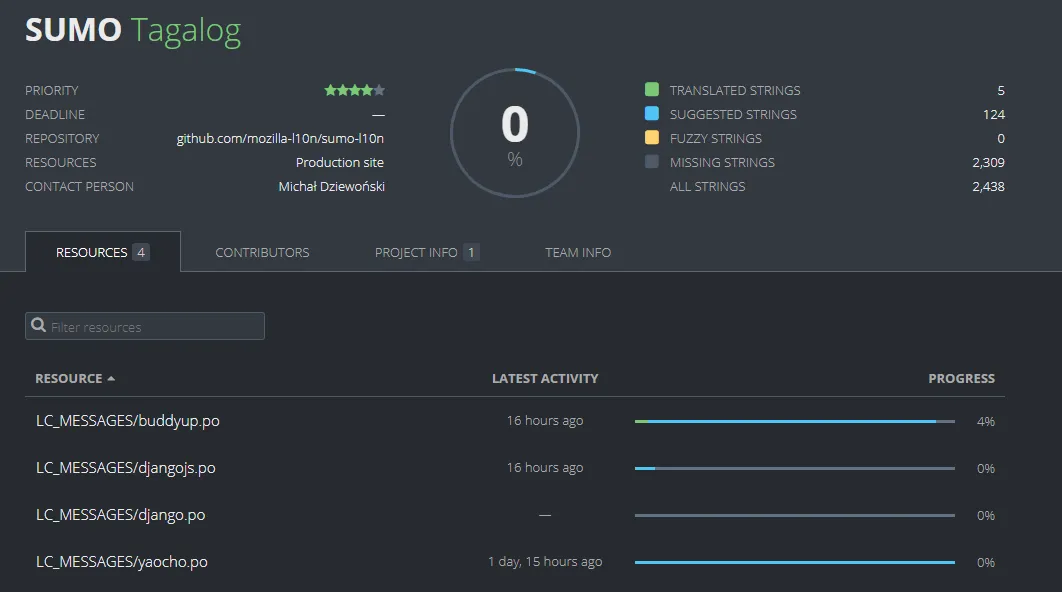Screen dimensions: 1062x592
Task: Click the DEADLINE label
Action: point(55,114)
